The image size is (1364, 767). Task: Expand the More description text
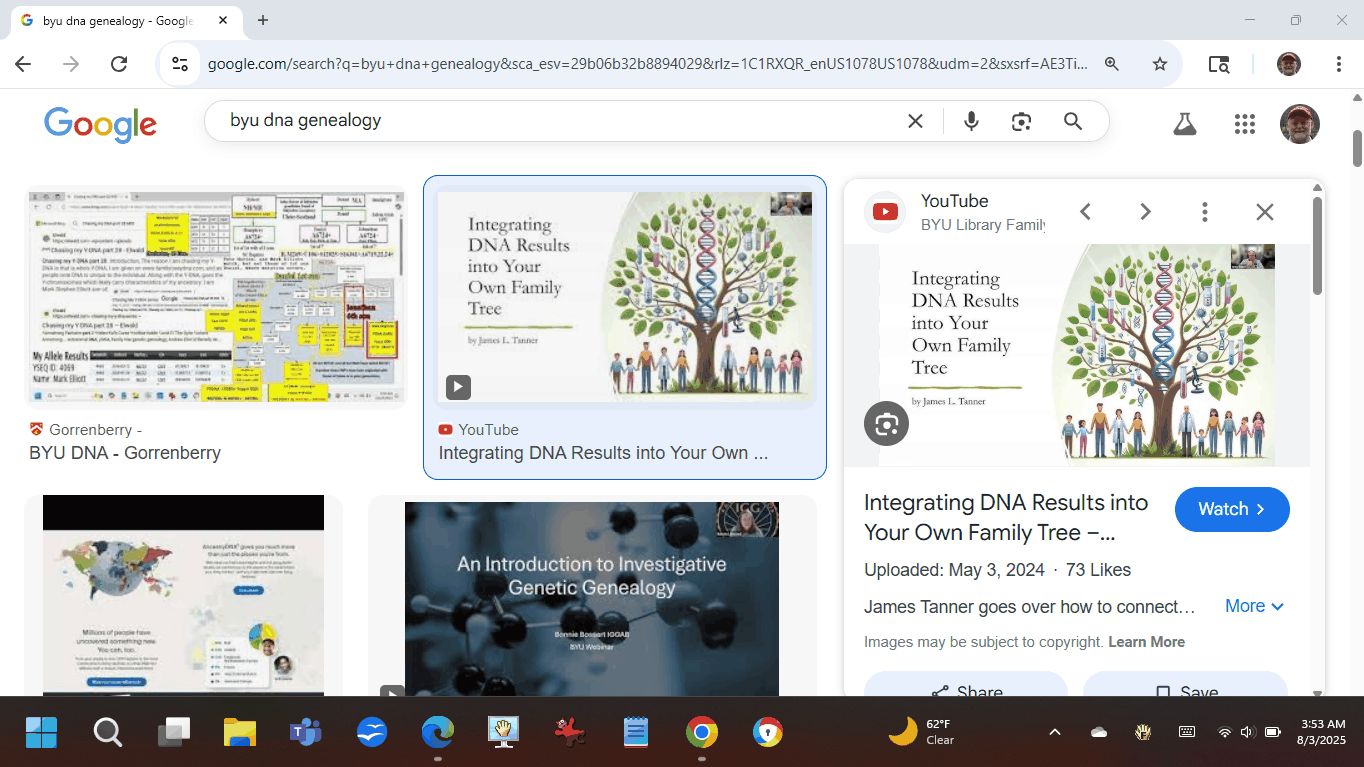tap(1254, 606)
